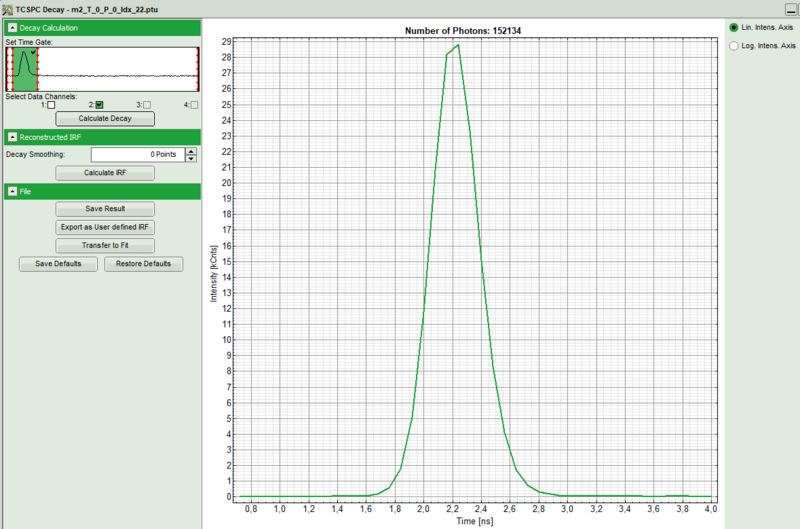Increase Decay Smoothing with up arrow

click(191, 150)
